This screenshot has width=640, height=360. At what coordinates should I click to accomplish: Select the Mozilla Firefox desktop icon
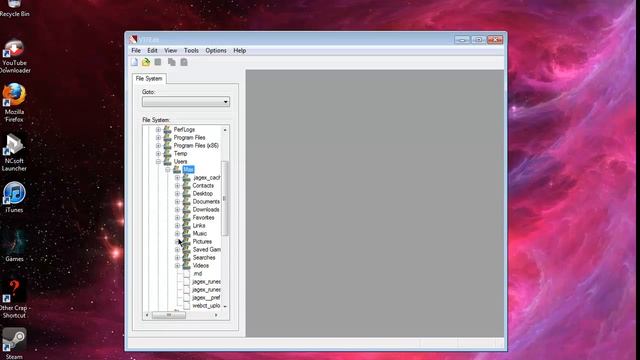[14, 102]
